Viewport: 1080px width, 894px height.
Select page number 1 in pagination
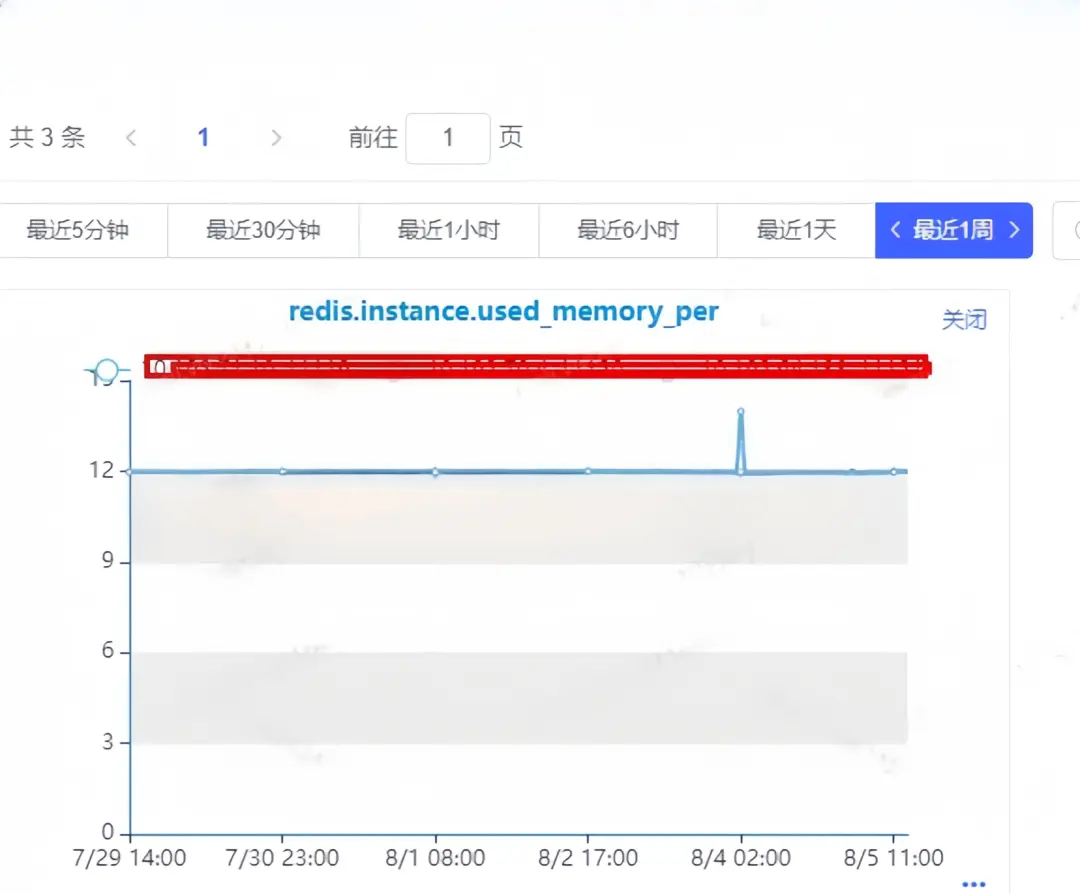[203, 138]
